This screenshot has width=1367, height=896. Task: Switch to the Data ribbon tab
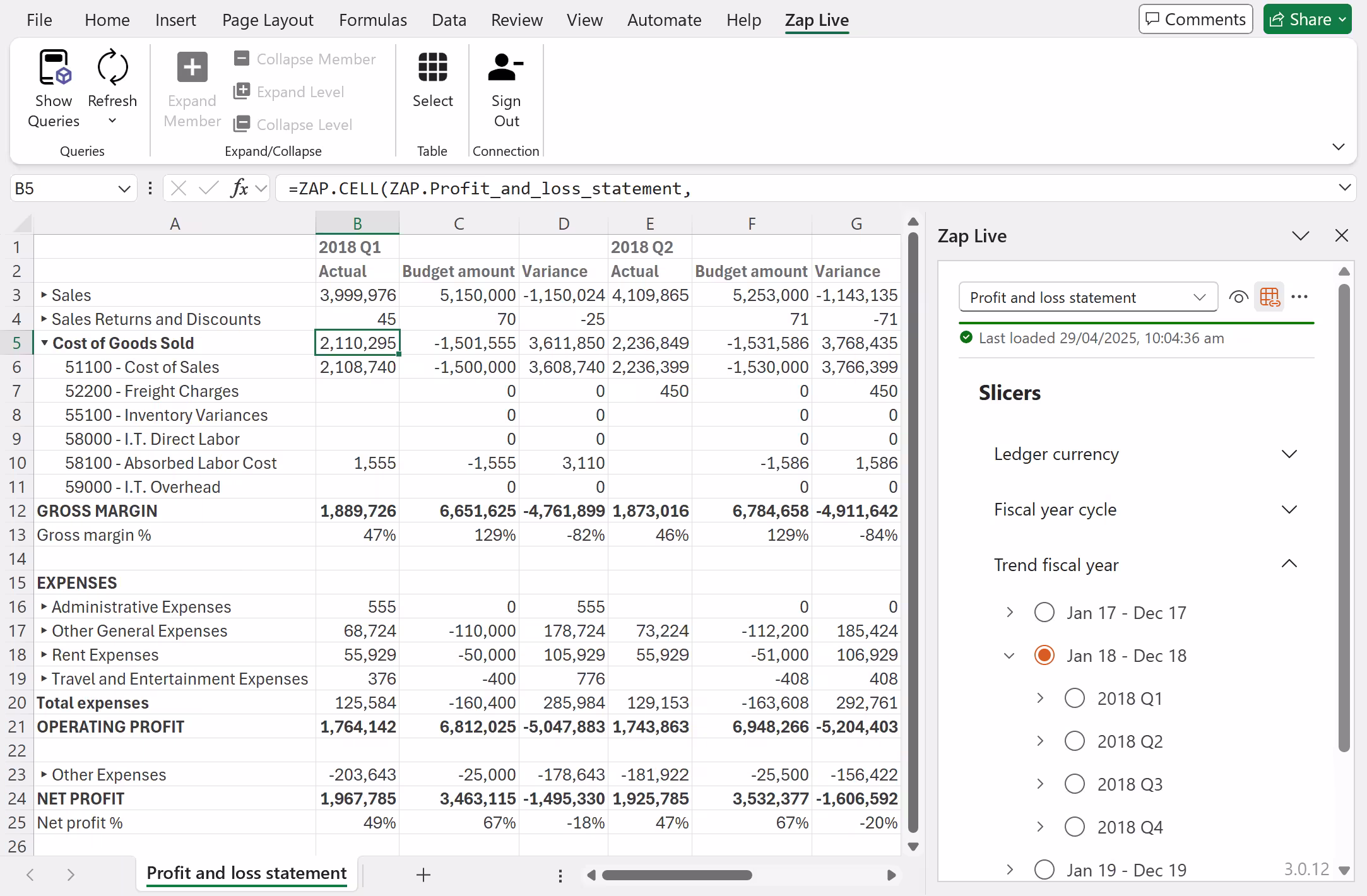click(x=449, y=20)
